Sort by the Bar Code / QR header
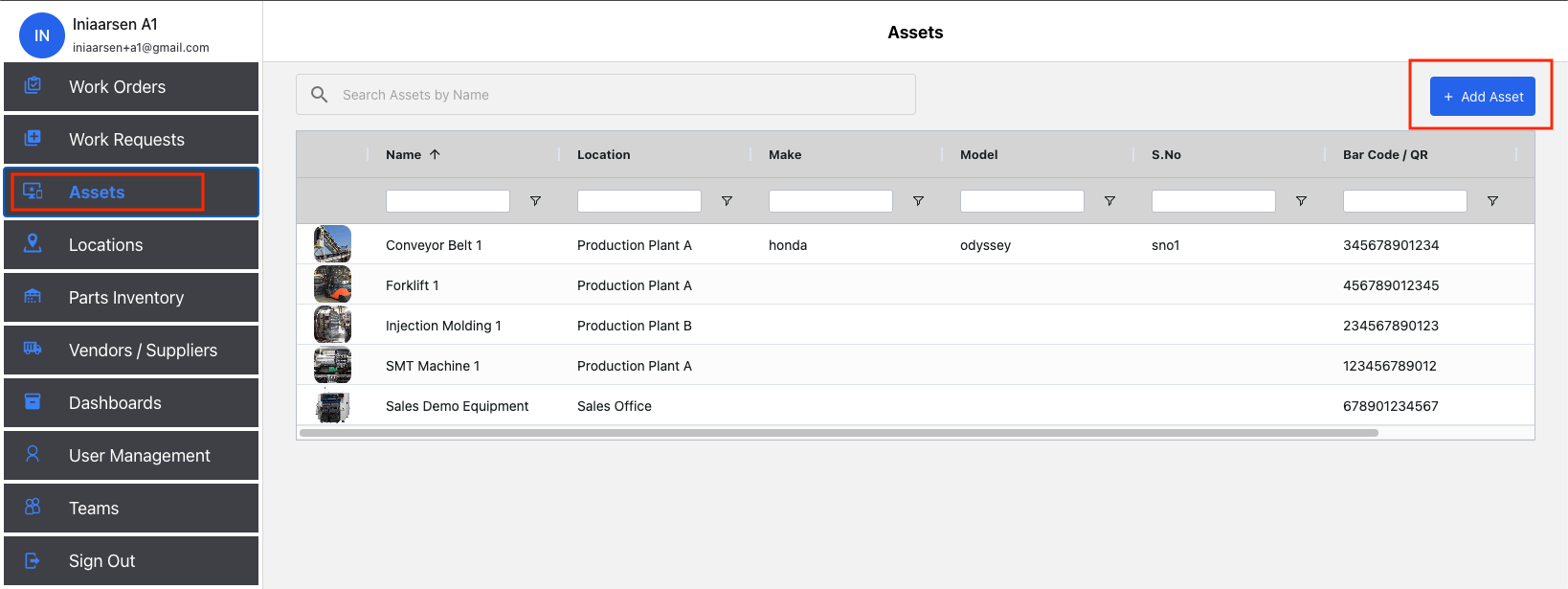The height and width of the screenshot is (589, 1568). coord(1385,154)
